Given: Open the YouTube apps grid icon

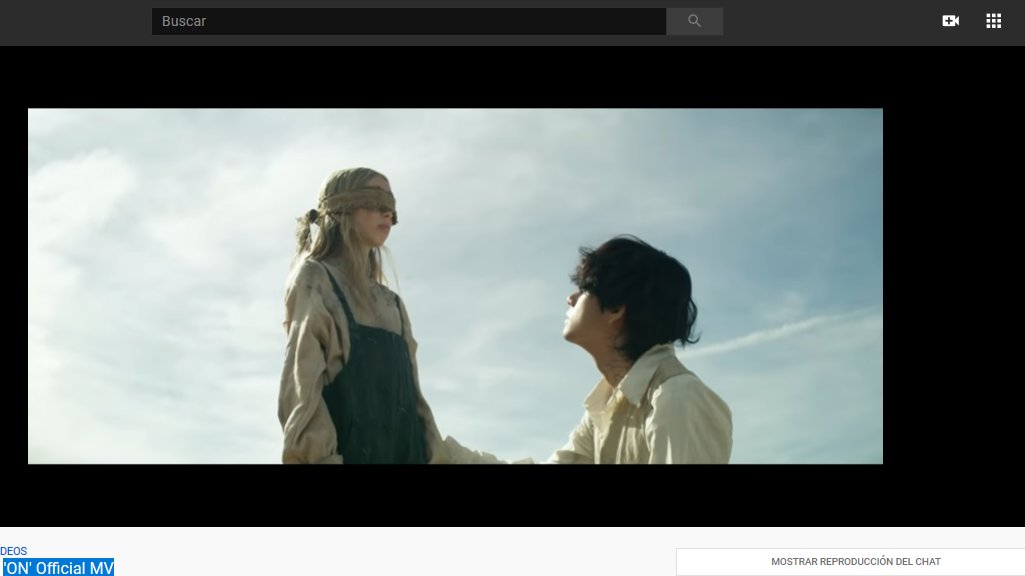Looking at the screenshot, I should pos(994,21).
